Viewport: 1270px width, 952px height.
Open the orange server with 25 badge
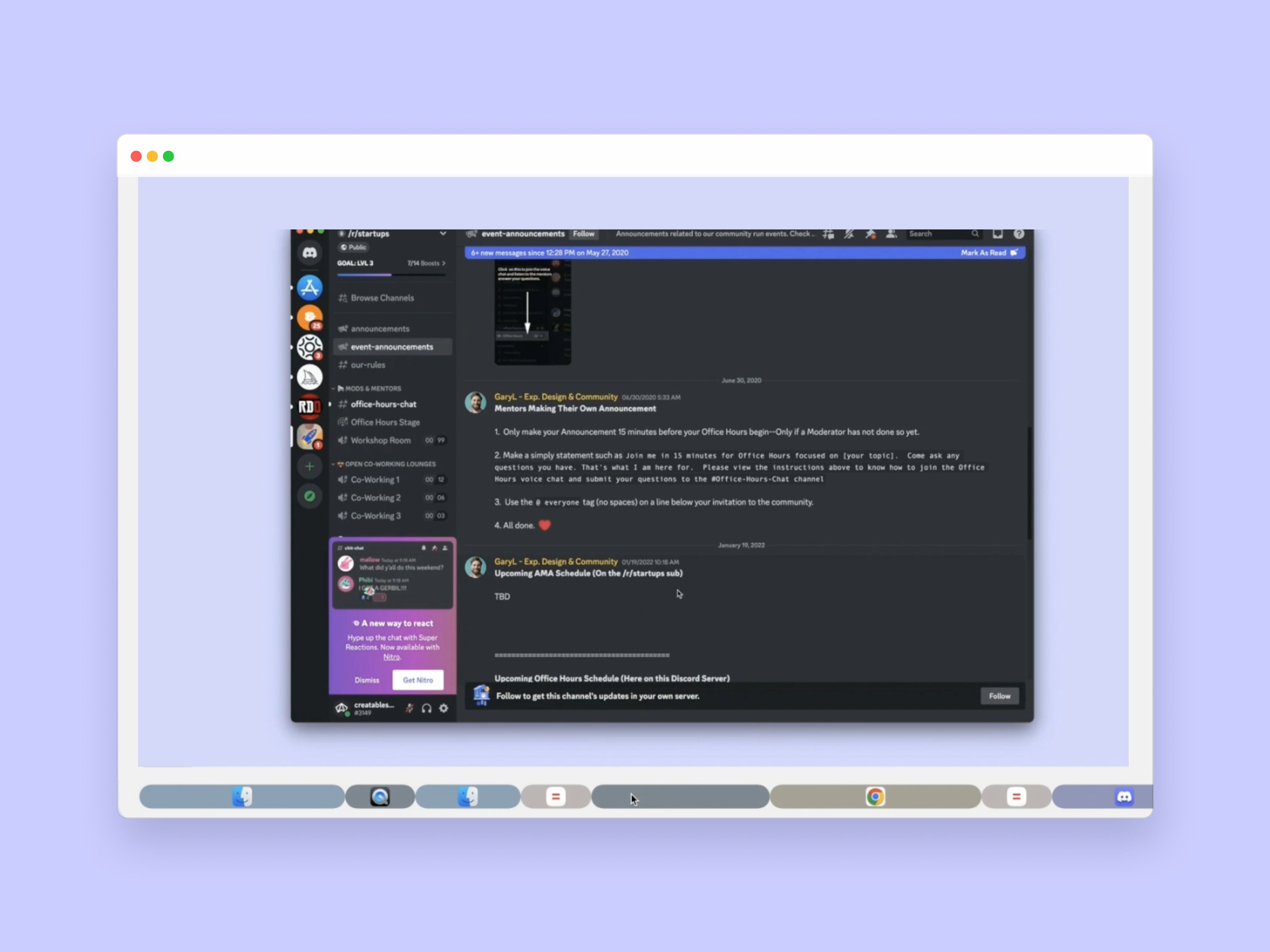(310, 317)
